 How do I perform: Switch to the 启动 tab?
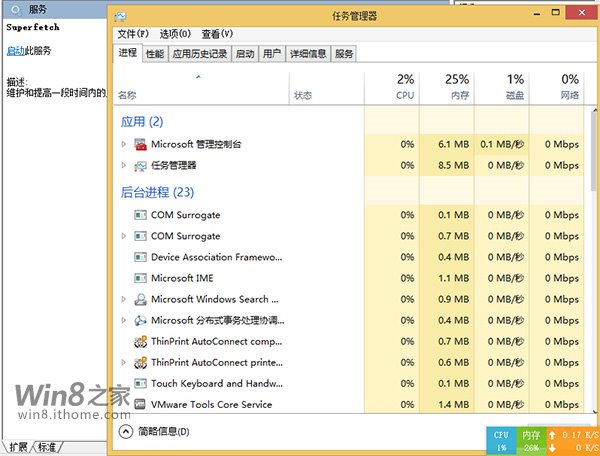(x=245, y=54)
